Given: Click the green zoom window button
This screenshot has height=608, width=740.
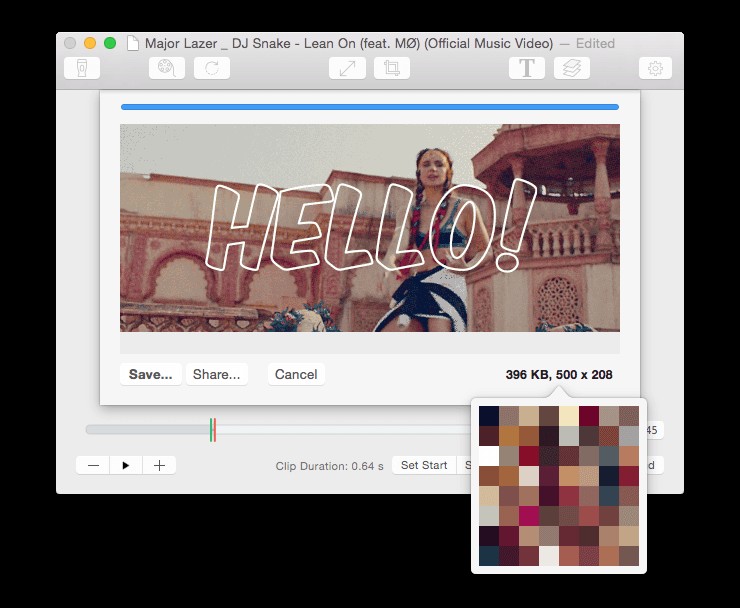Looking at the screenshot, I should tap(110, 43).
